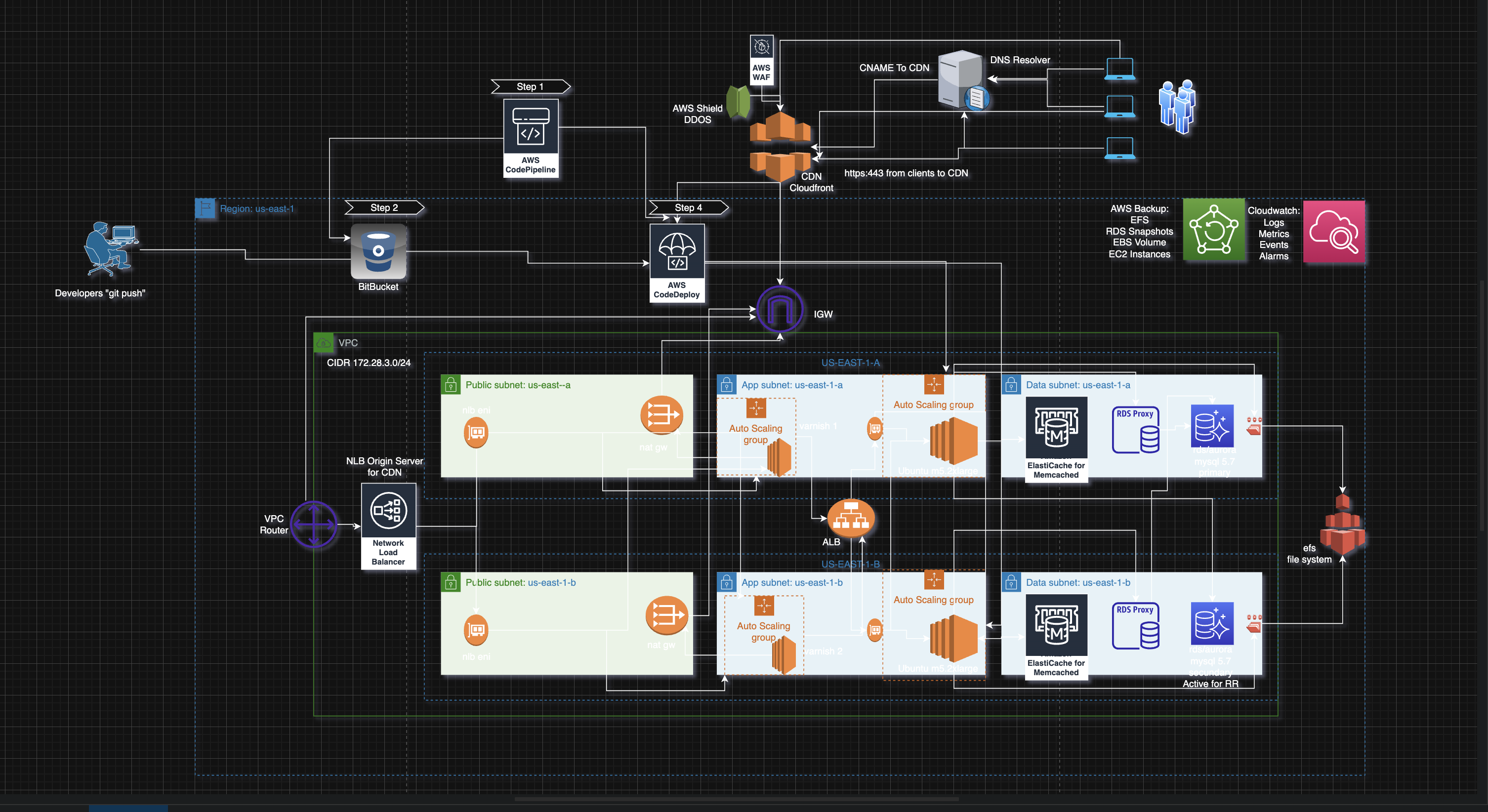
Task: Click the 'CIDR 172.28.3.0/24' label
Action: tap(369, 363)
